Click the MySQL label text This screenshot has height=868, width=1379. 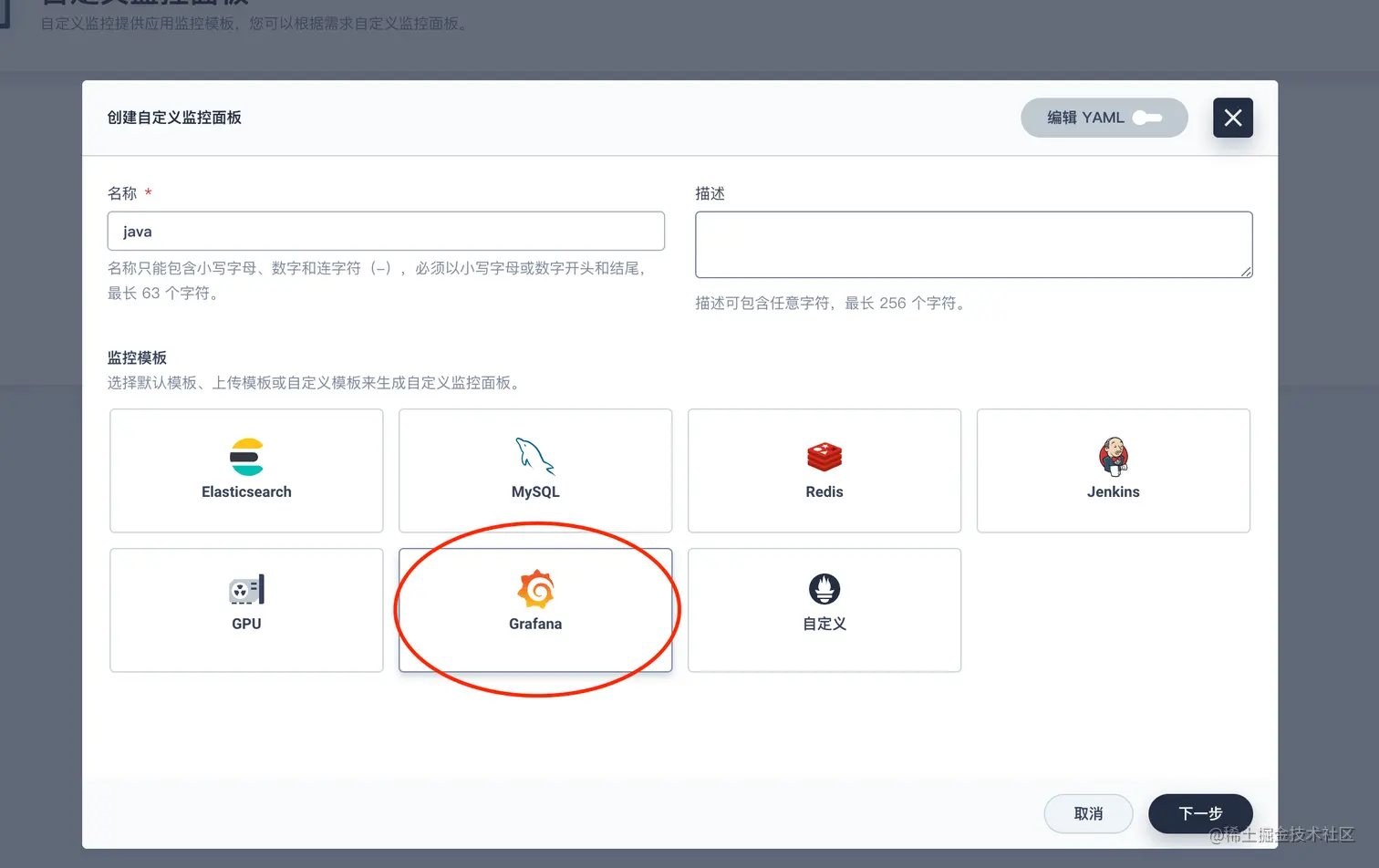pyautogui.click(x=535, y=491)
